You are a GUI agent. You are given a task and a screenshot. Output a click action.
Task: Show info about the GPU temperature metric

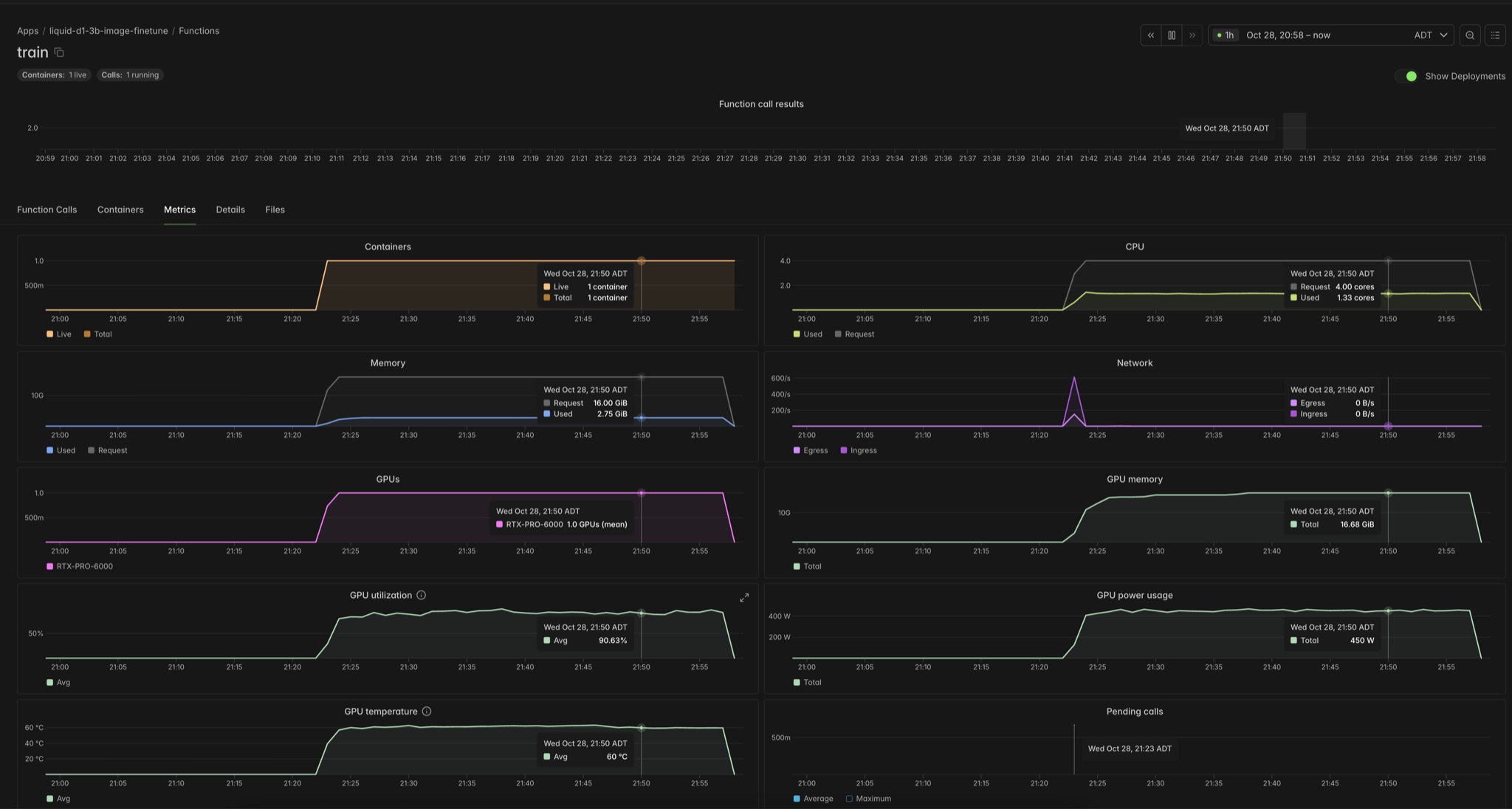pyautogui.click(x=426, y=712)
